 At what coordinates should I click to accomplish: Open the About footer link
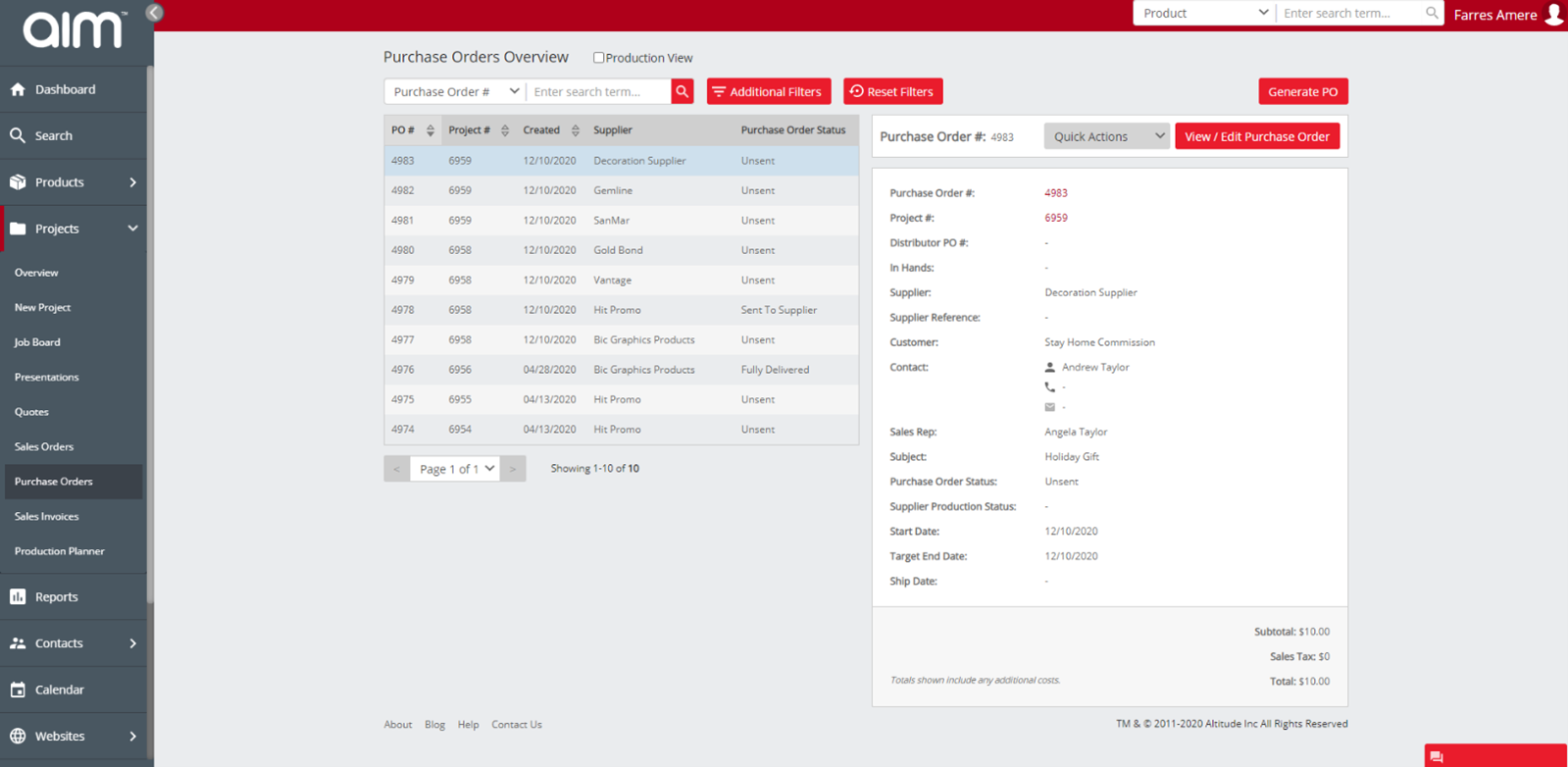[x=397, y=725]
